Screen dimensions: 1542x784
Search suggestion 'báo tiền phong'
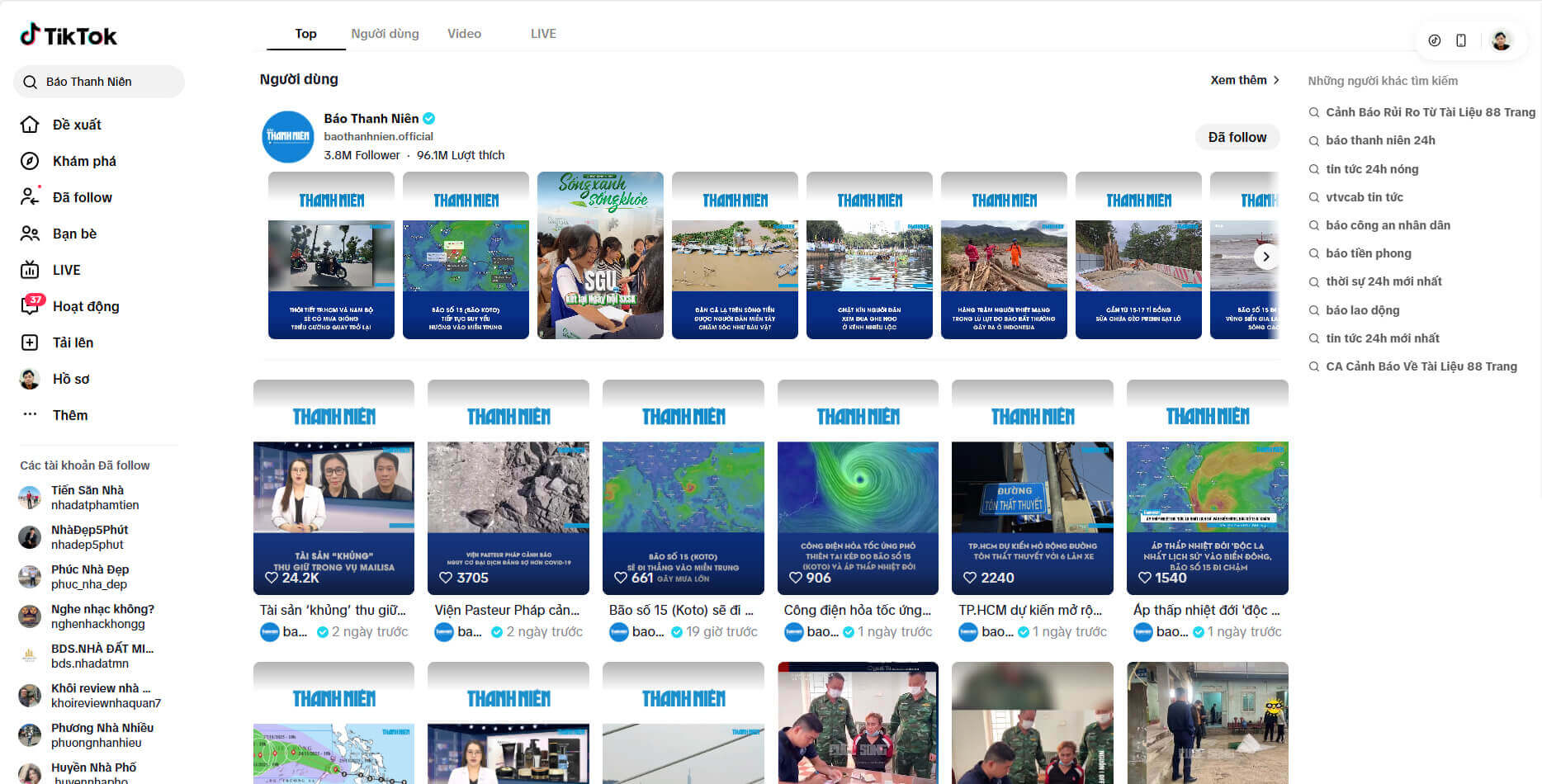coord(1368,253)
